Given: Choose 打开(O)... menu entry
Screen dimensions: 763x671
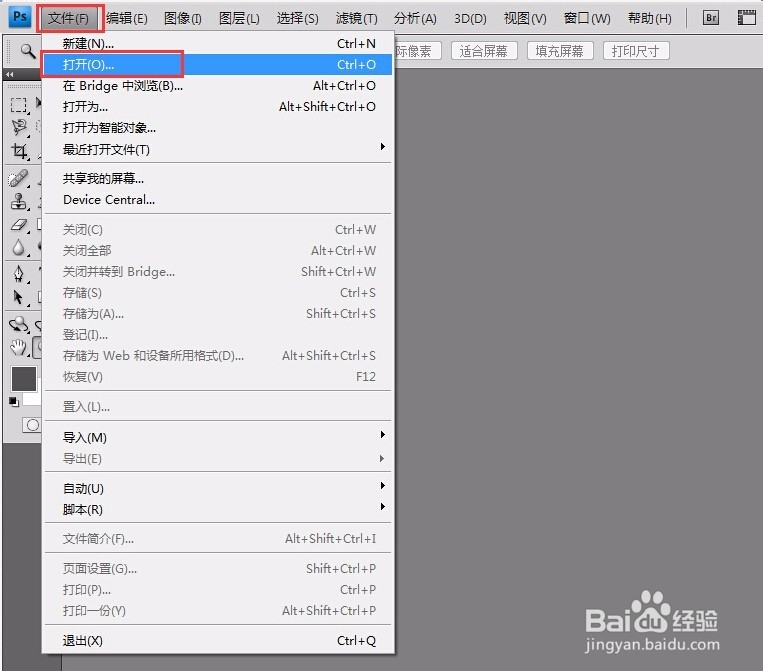Looking at the screenshot, I should (218, 64).
